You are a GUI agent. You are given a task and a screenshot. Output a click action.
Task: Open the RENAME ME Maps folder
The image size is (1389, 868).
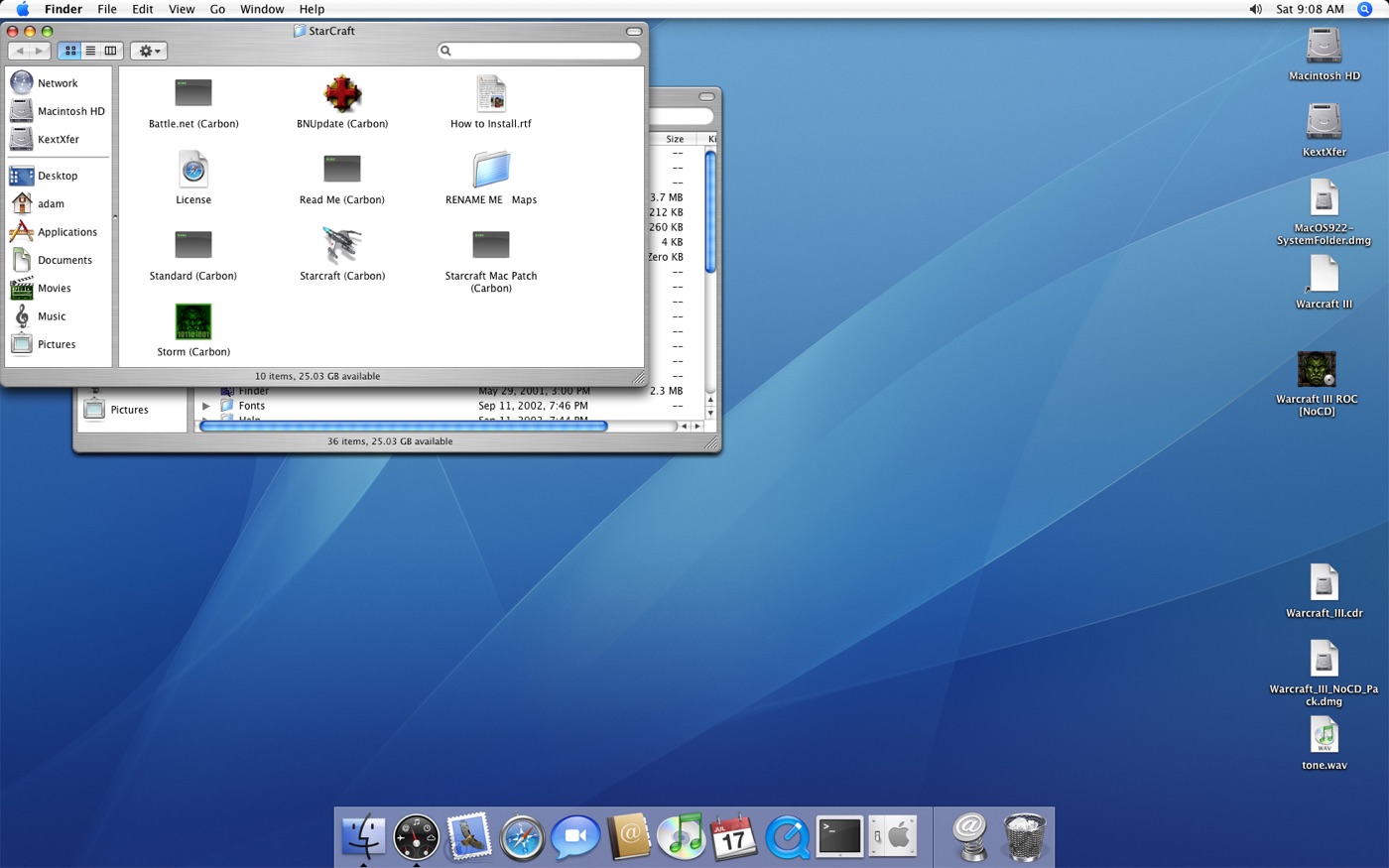pos(491,169)
